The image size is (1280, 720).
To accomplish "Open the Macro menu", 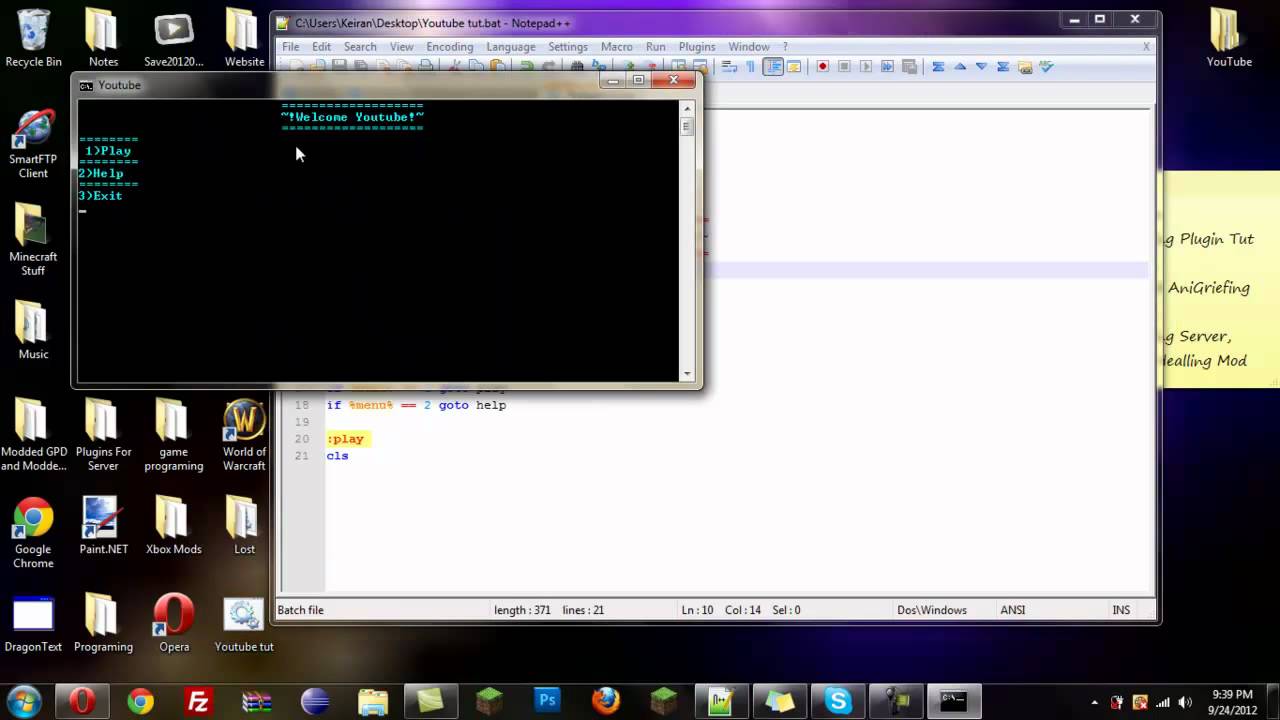I will click(x=616, y=47).
